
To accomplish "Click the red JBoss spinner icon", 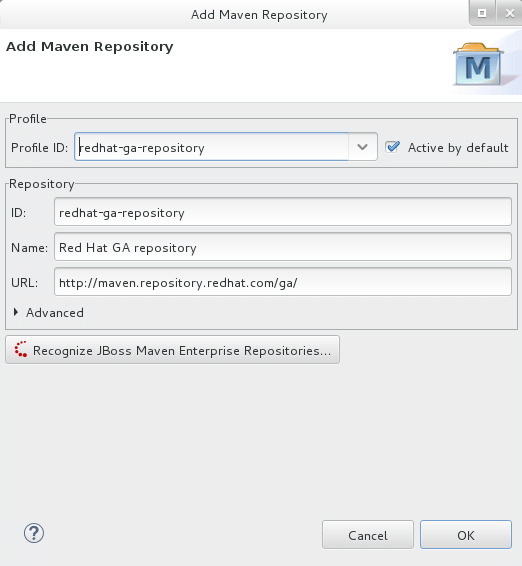I will click(x=21, y=349).
